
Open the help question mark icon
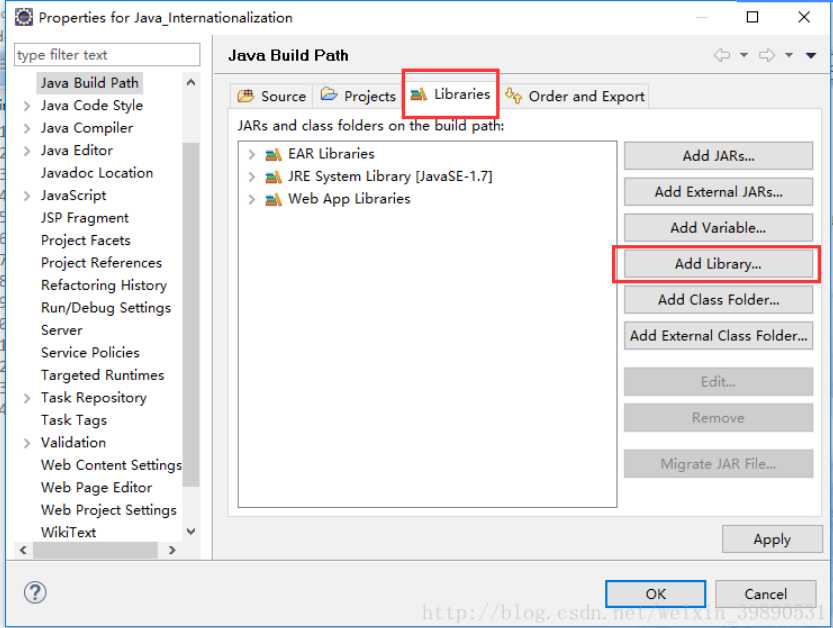(35, 592)
